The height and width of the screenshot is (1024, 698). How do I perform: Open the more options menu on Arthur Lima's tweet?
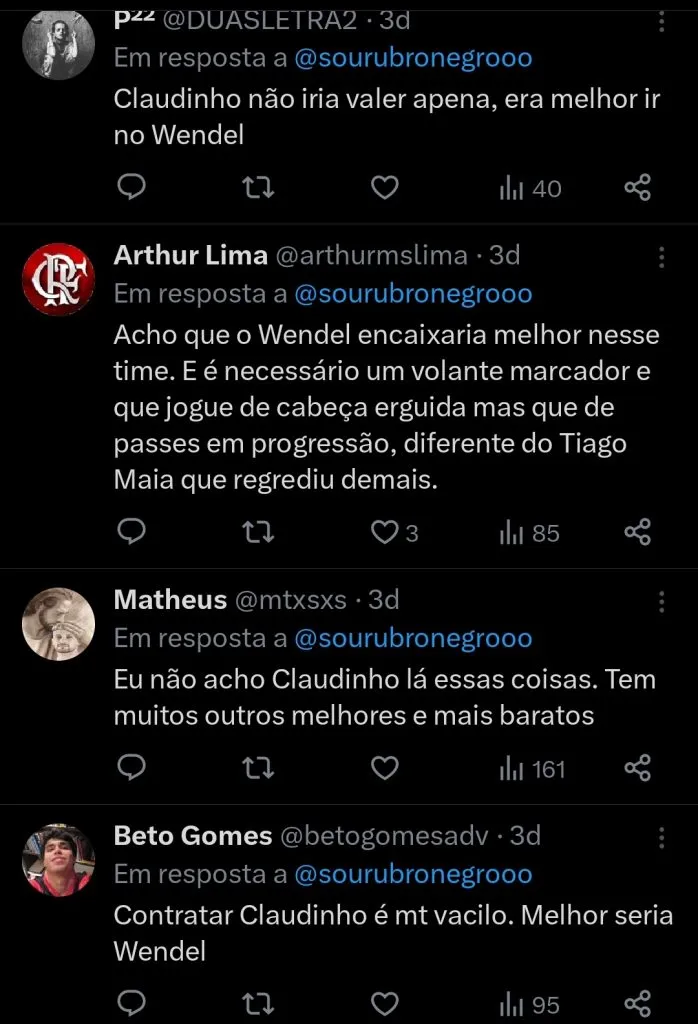(661, 257)
